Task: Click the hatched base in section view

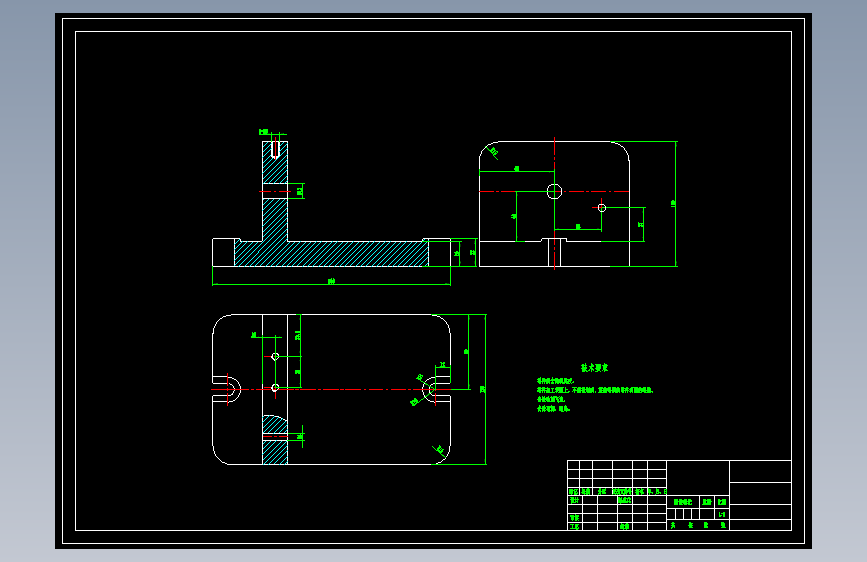Action: 331,254
